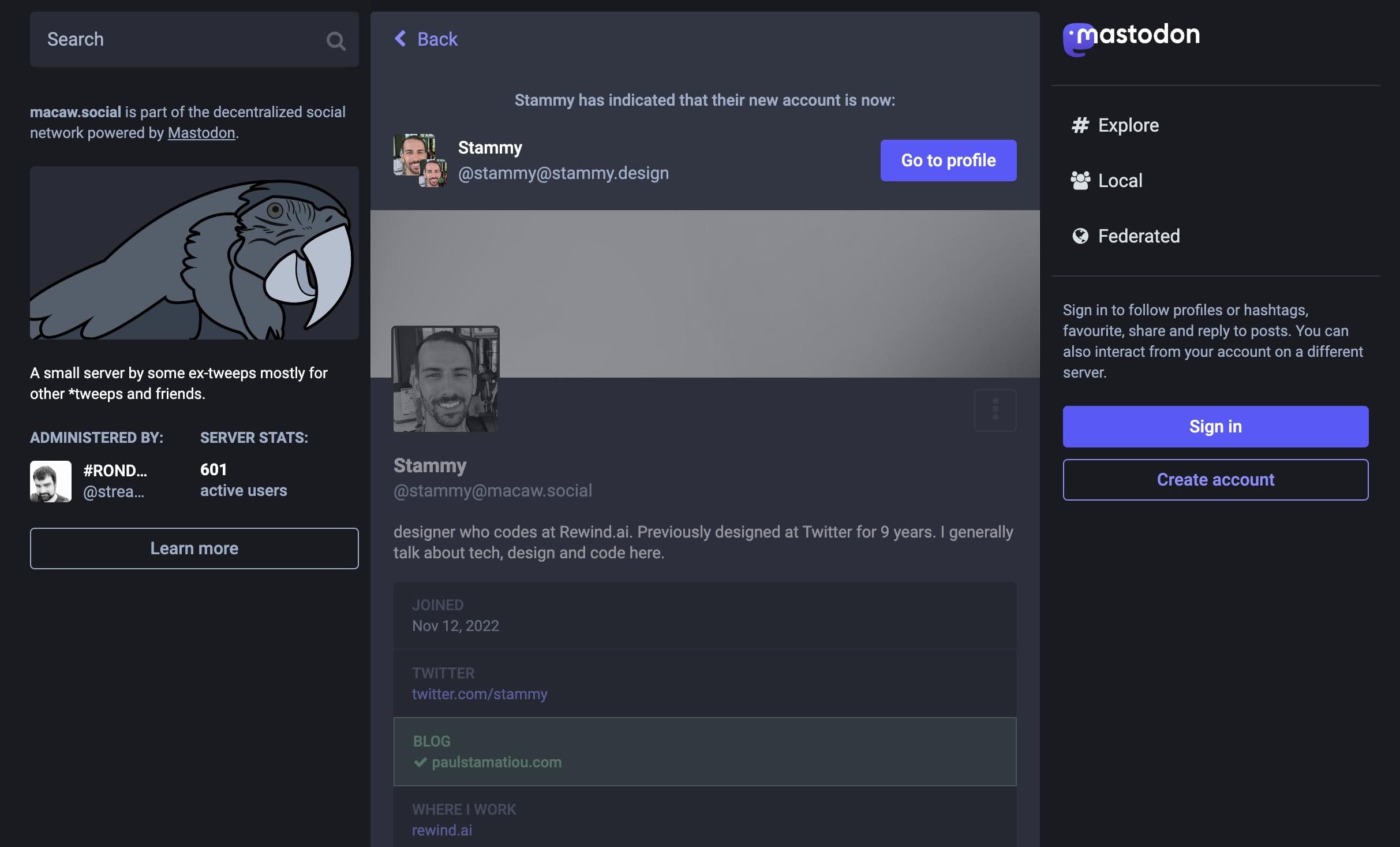Viewport: 1400px width, 847px height.
Task: Click the verified checkmark next to paulstamatiou.com
Action: tap(420, 762)
